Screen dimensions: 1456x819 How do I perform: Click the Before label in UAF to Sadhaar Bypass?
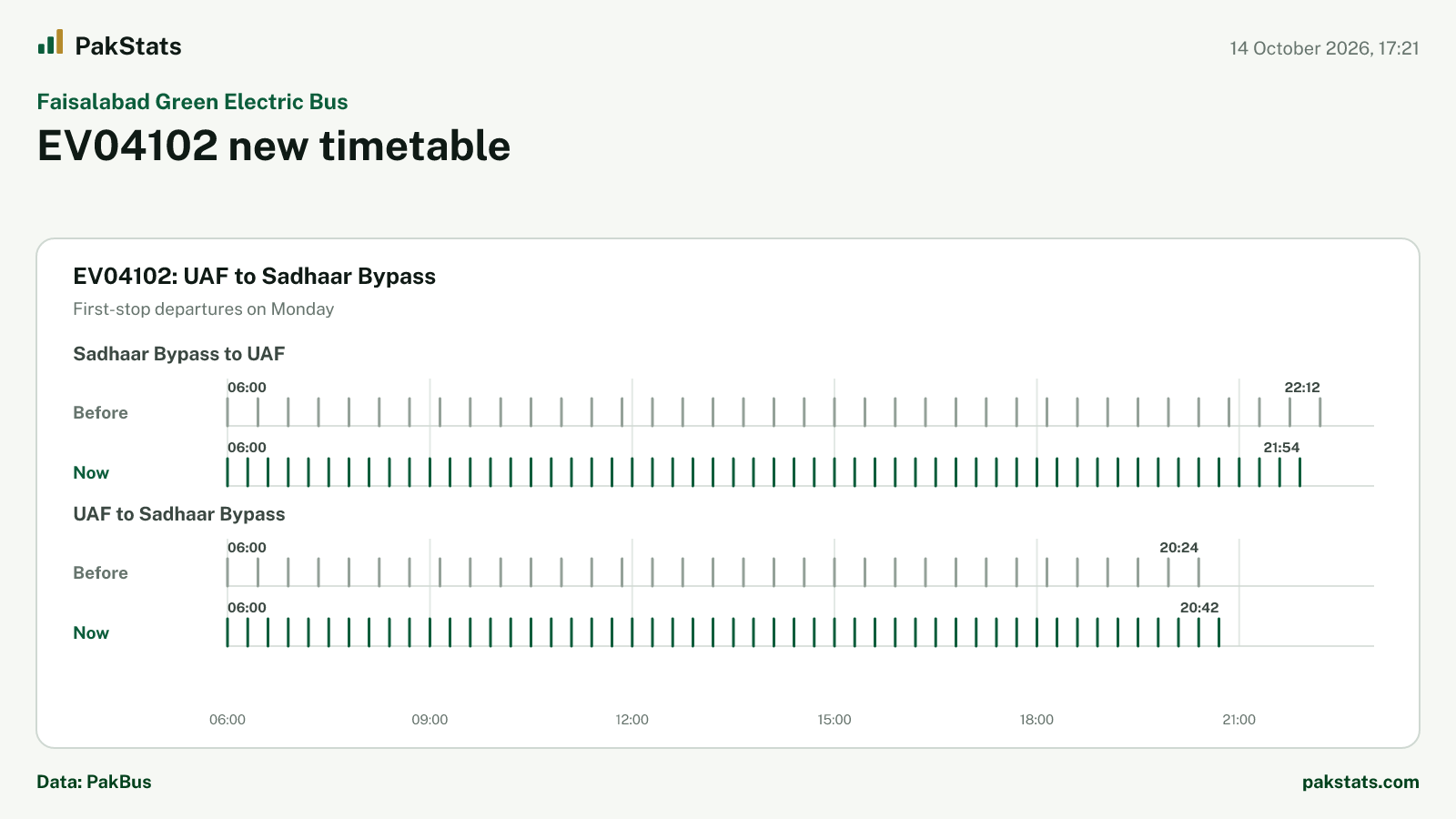100,573
